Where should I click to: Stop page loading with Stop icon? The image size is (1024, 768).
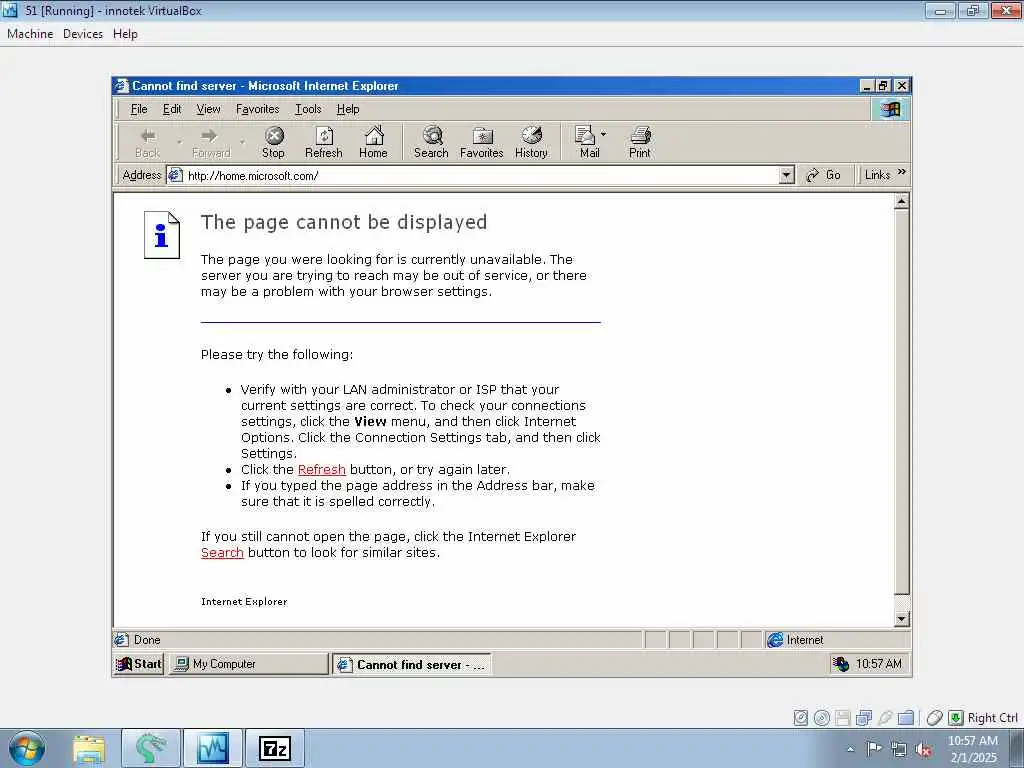[274, 143]
